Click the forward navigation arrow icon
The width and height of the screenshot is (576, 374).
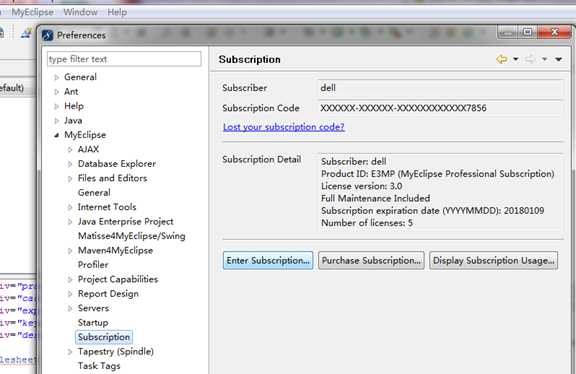tap(530, 59)
